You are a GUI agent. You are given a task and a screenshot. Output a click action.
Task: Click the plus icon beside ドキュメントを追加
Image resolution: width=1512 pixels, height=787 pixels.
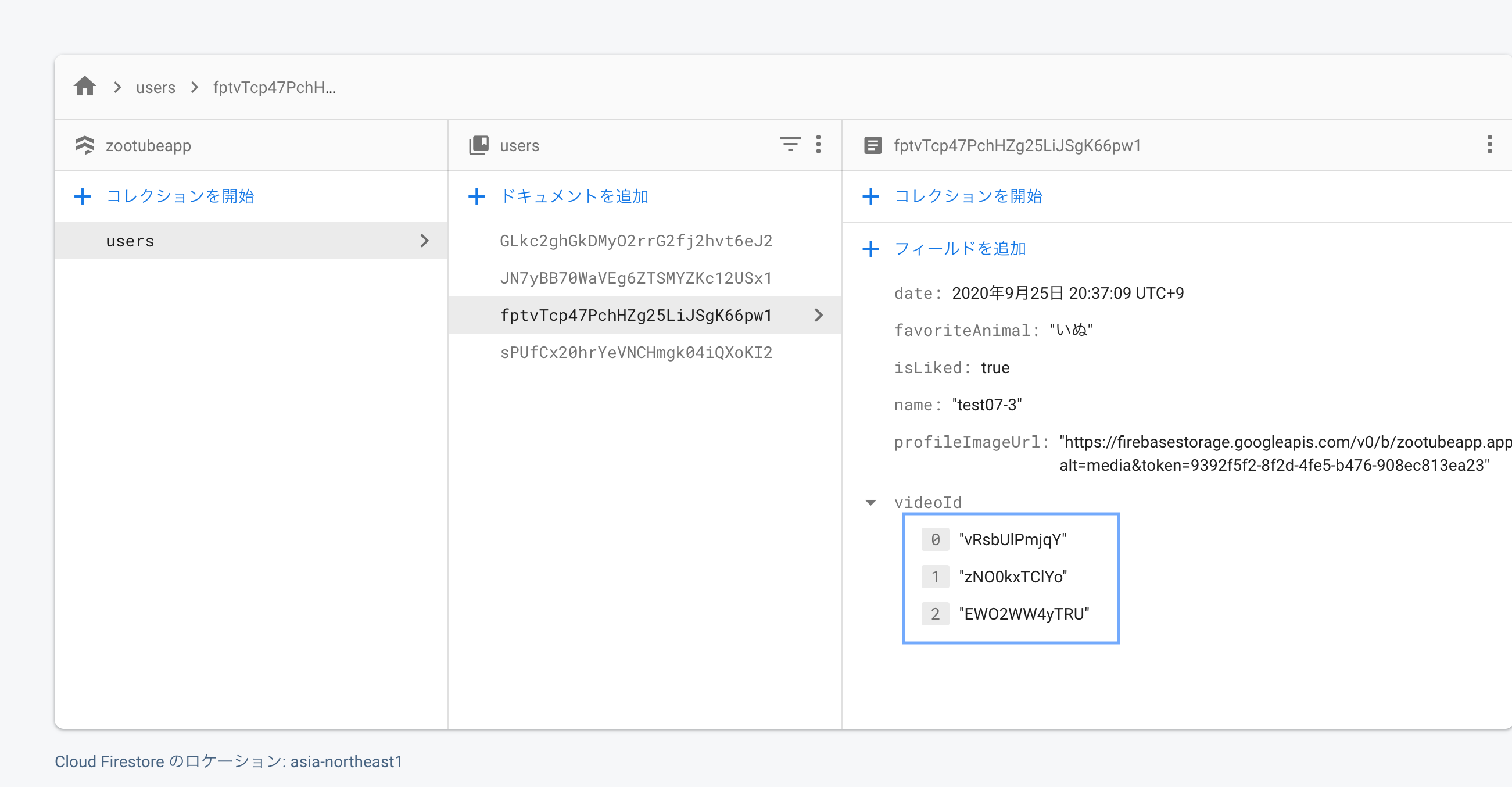pos(476,196)
